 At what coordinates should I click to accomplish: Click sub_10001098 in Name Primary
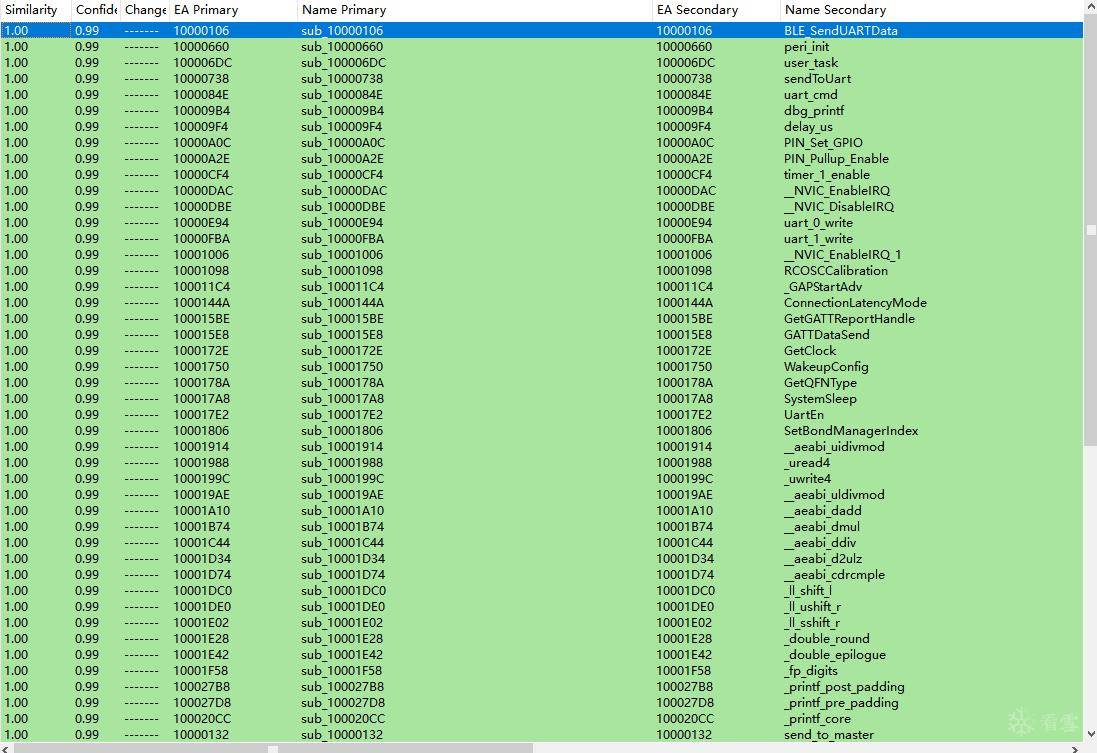pyautogui.click(x=342, y=271)
